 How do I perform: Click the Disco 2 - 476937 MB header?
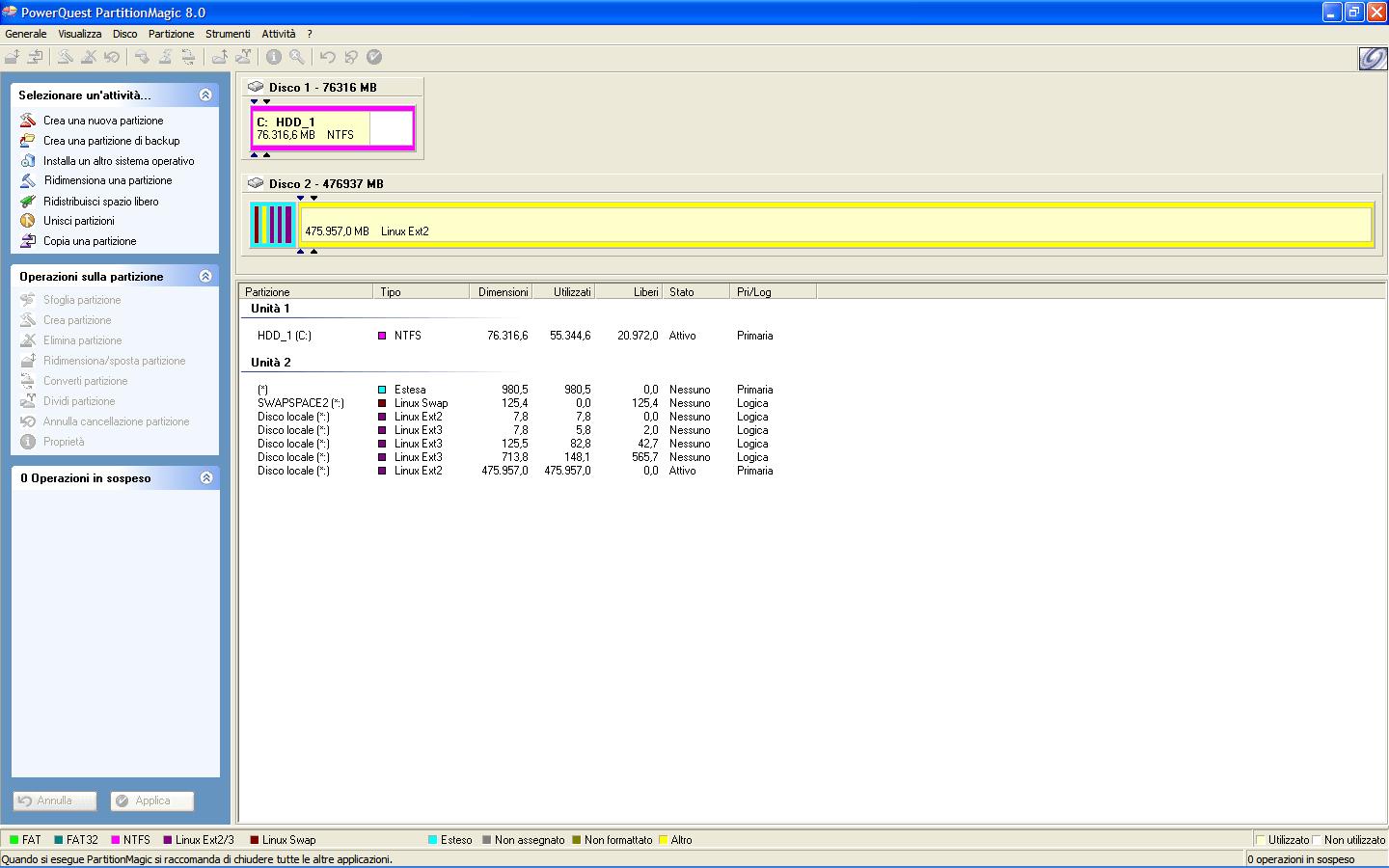pyautogui.click(x=326, y=183)
